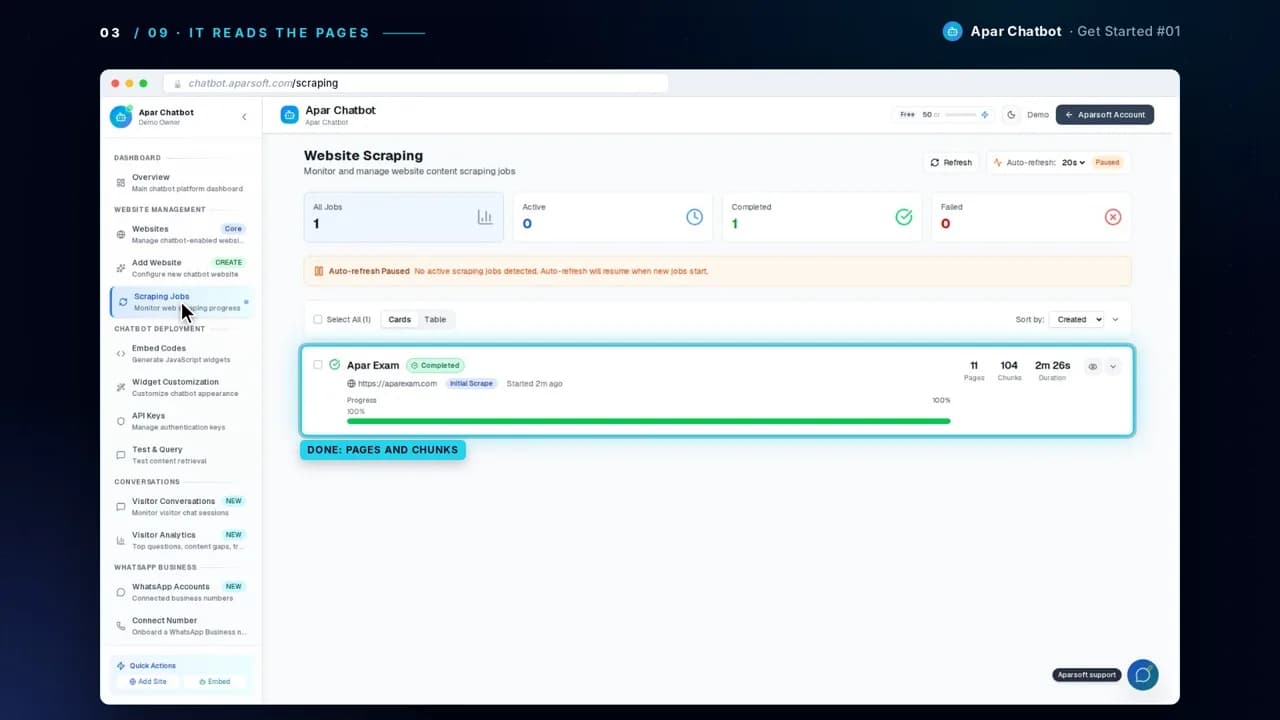This screenshot has width=1280, height=720.
Task: Click the Embed Codes brackets icon
Action: [x=121, y=354]
